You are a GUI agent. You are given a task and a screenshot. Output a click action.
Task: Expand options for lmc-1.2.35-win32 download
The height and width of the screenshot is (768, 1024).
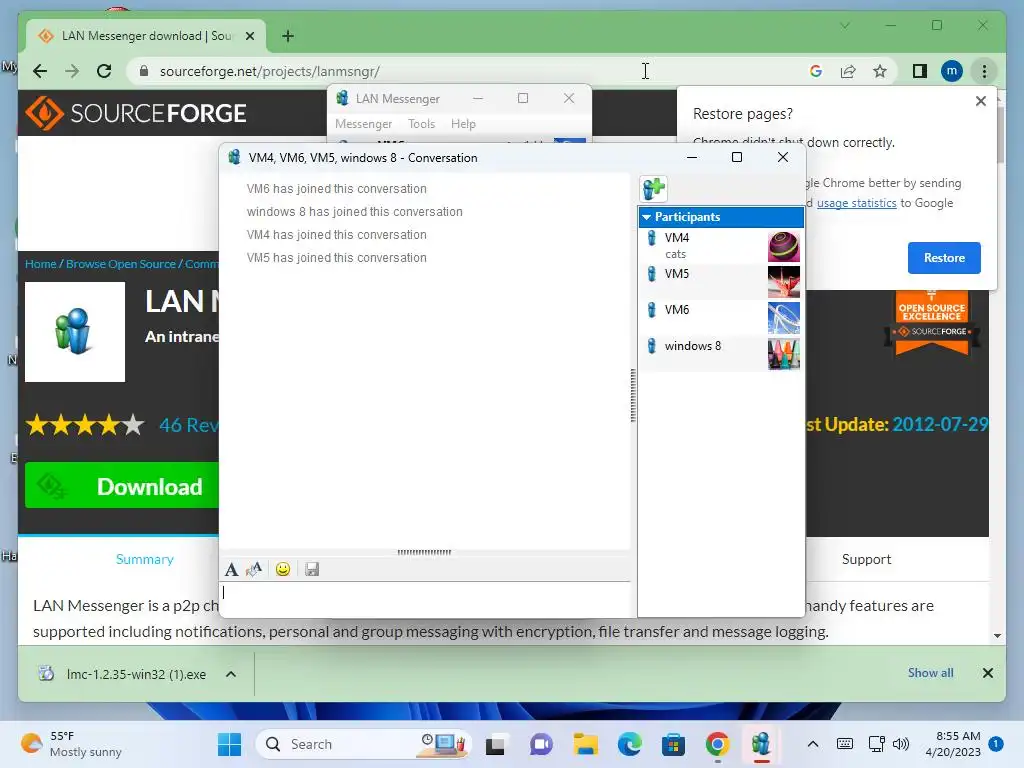pyautogui.click(x=231, y=674)
